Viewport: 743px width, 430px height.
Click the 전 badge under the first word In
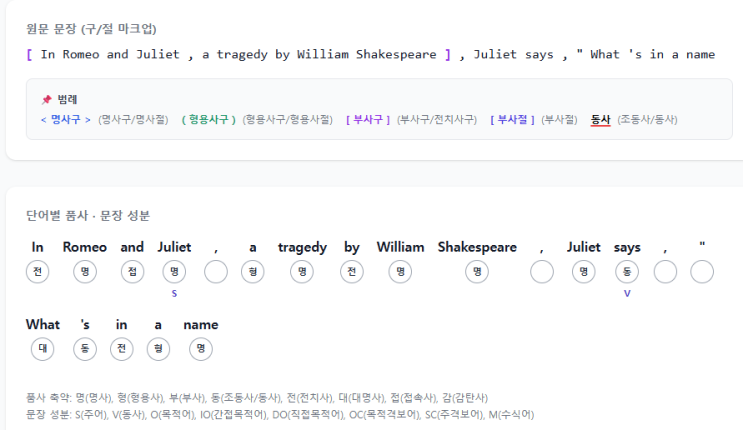[37, 271]
